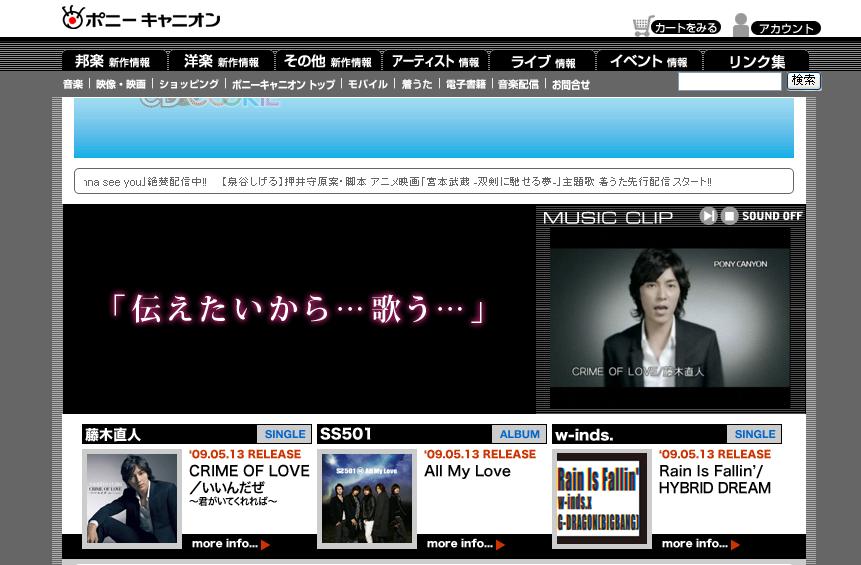The image size is (861, 565).
Task: Toggle SOUND OFF for music clip
Action: coord(772,216)
